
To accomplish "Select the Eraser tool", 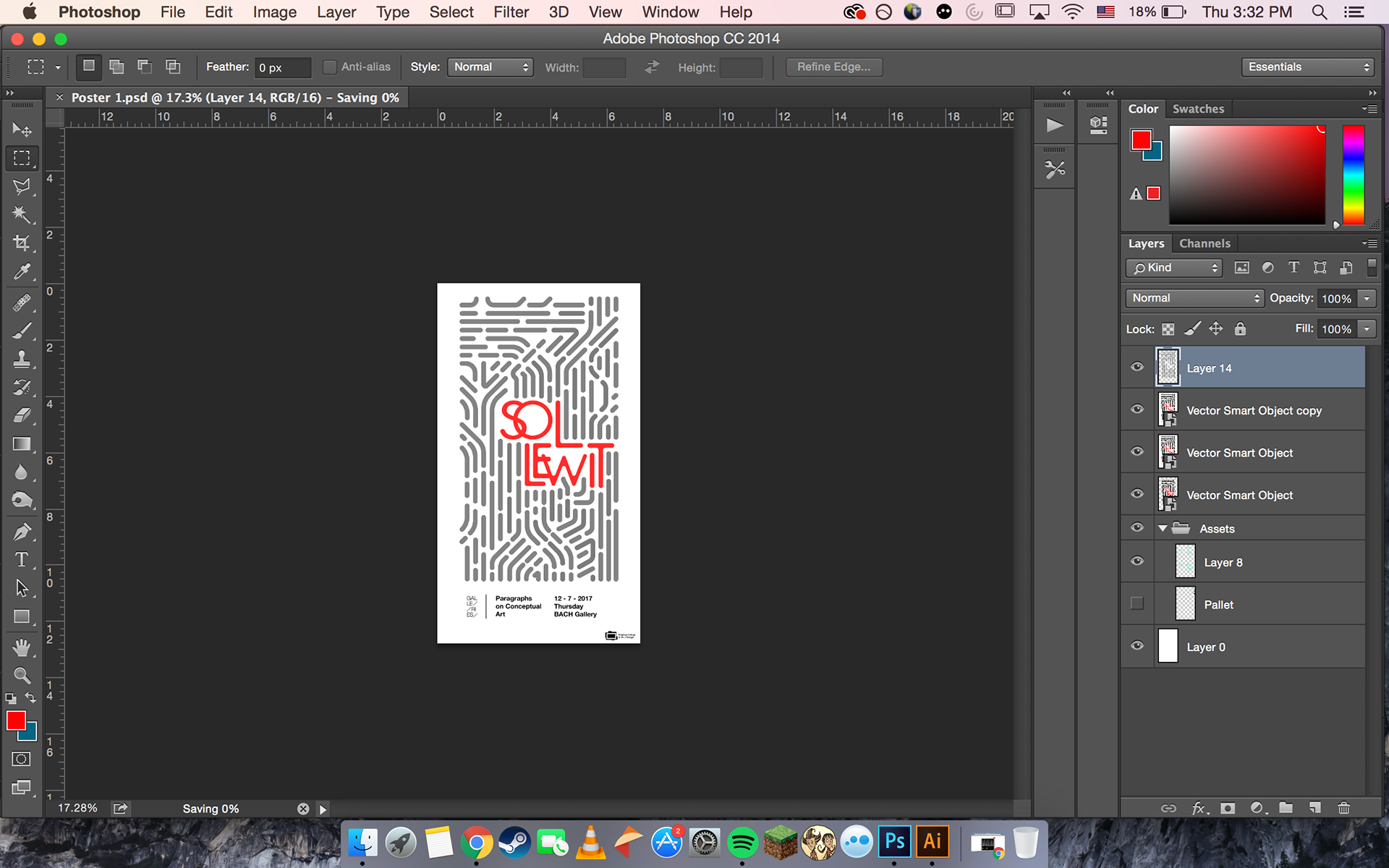I will 22,415.
